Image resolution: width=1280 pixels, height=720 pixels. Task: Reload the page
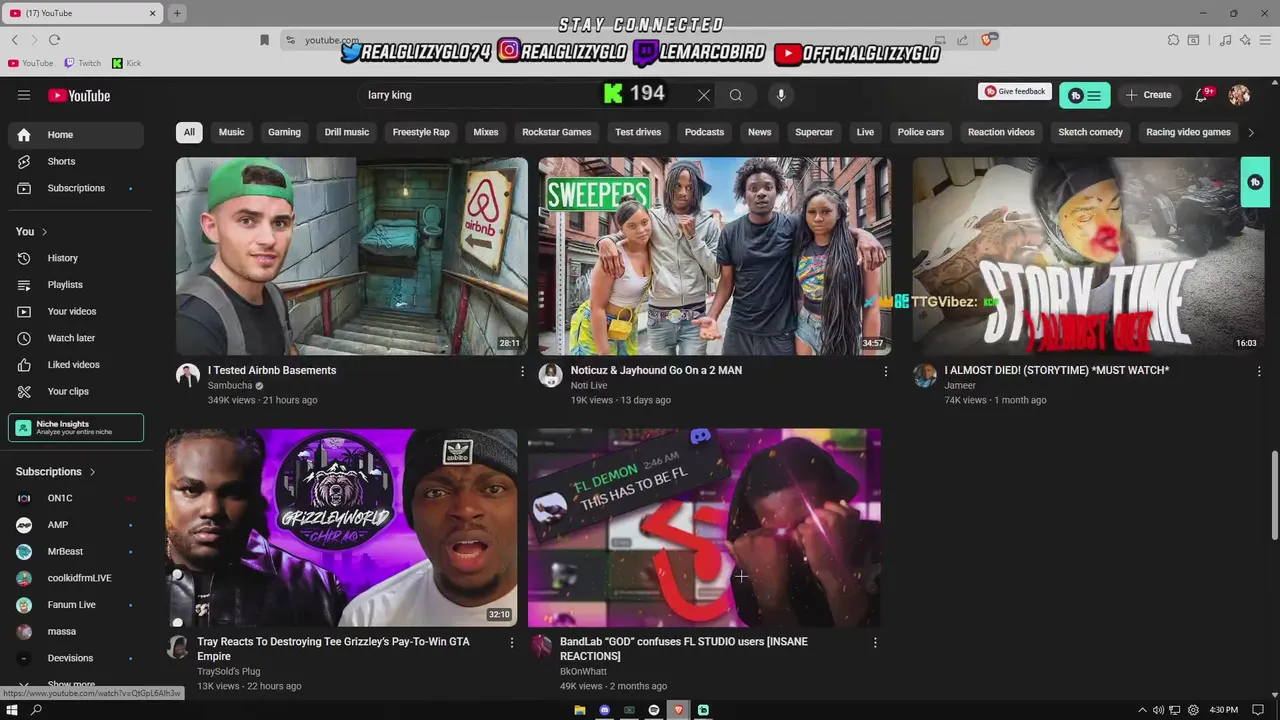pyautogui.click(x=54, y=40)
